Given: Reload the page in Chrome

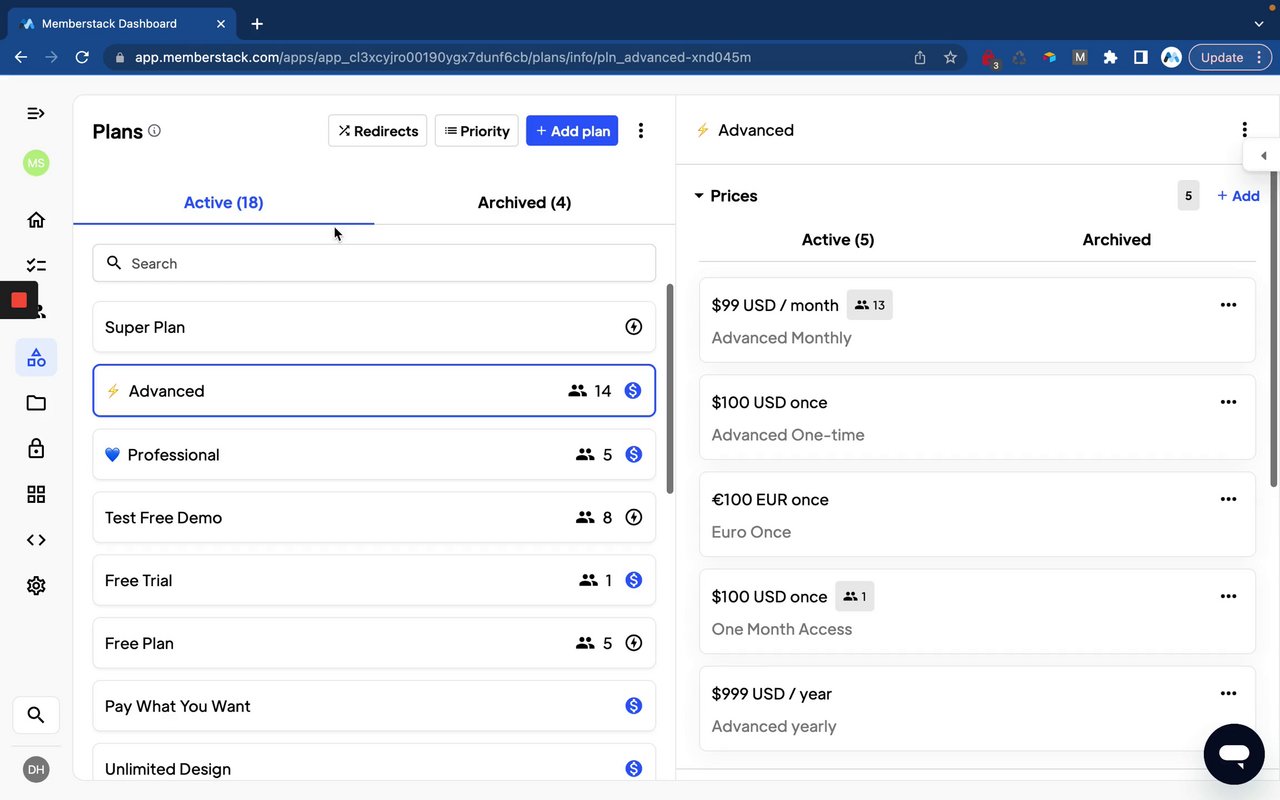Looking at the screenshot, I should click(82, 57).
